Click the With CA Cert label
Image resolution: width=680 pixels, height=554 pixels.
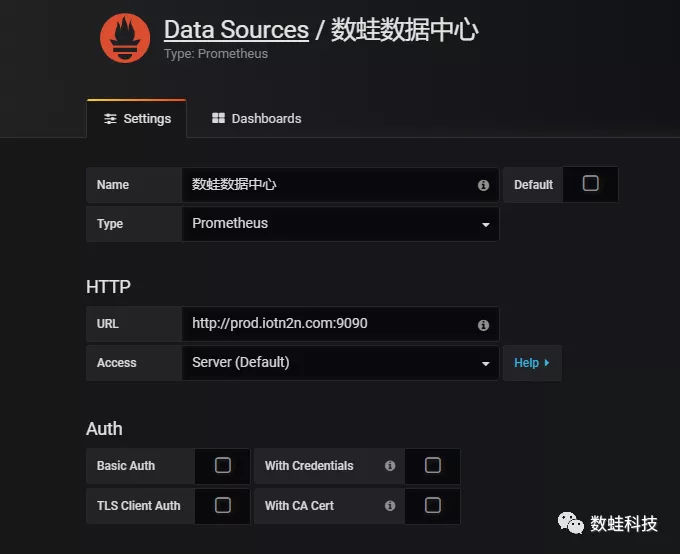[x=299, y=506]
